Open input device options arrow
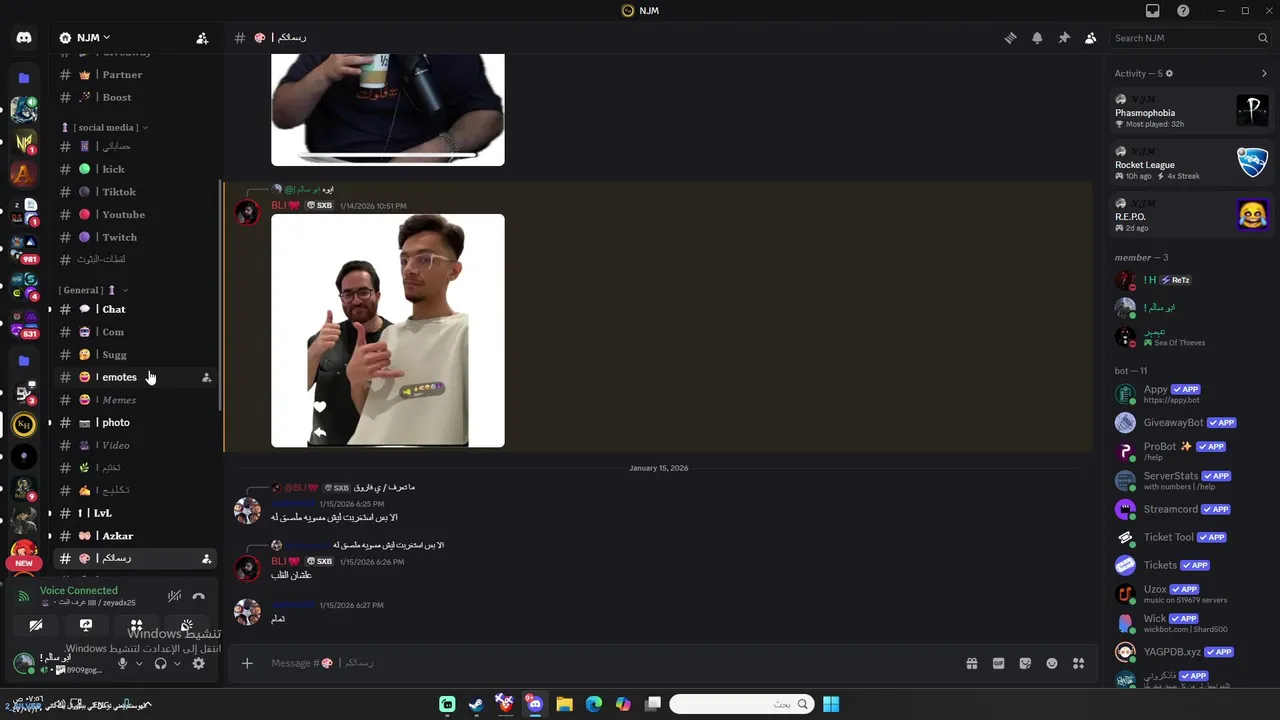The image size is (1280, 720). (139, 663)
